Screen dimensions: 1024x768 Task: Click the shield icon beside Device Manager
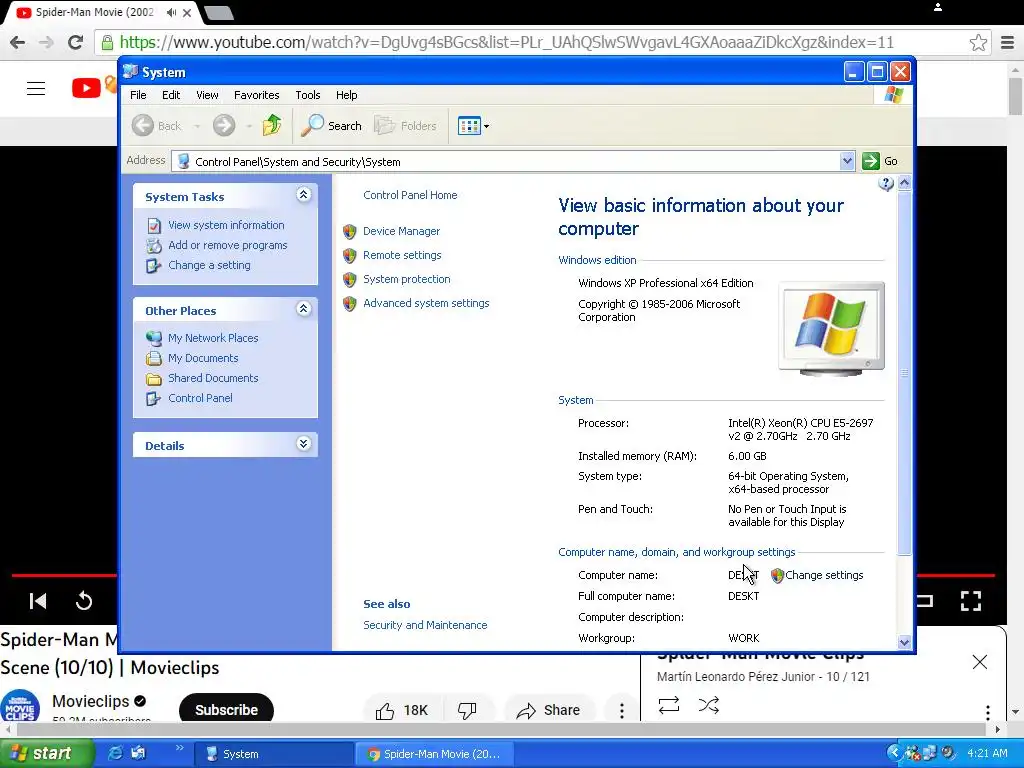pyautogui.click(x=349, y=232)
